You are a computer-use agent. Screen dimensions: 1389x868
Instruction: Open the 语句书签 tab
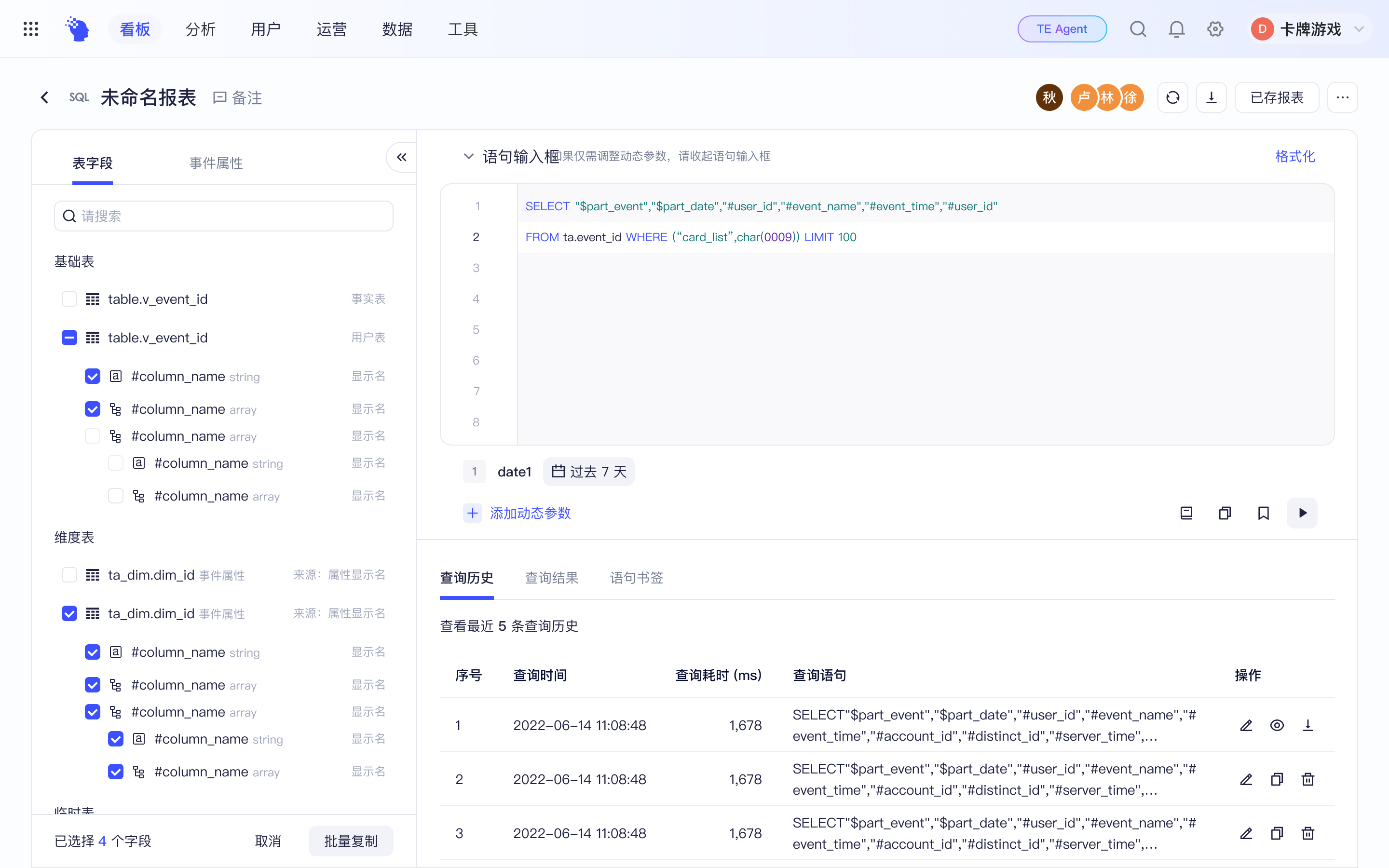click(x=637, y=578)
